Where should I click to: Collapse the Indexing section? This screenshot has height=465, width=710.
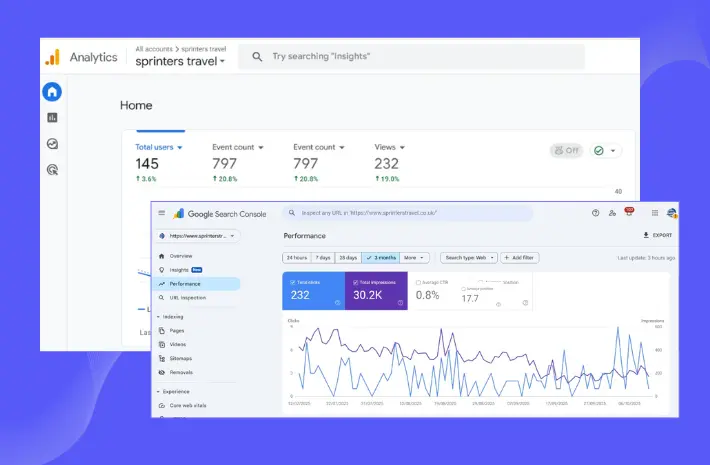click(158, 317)
